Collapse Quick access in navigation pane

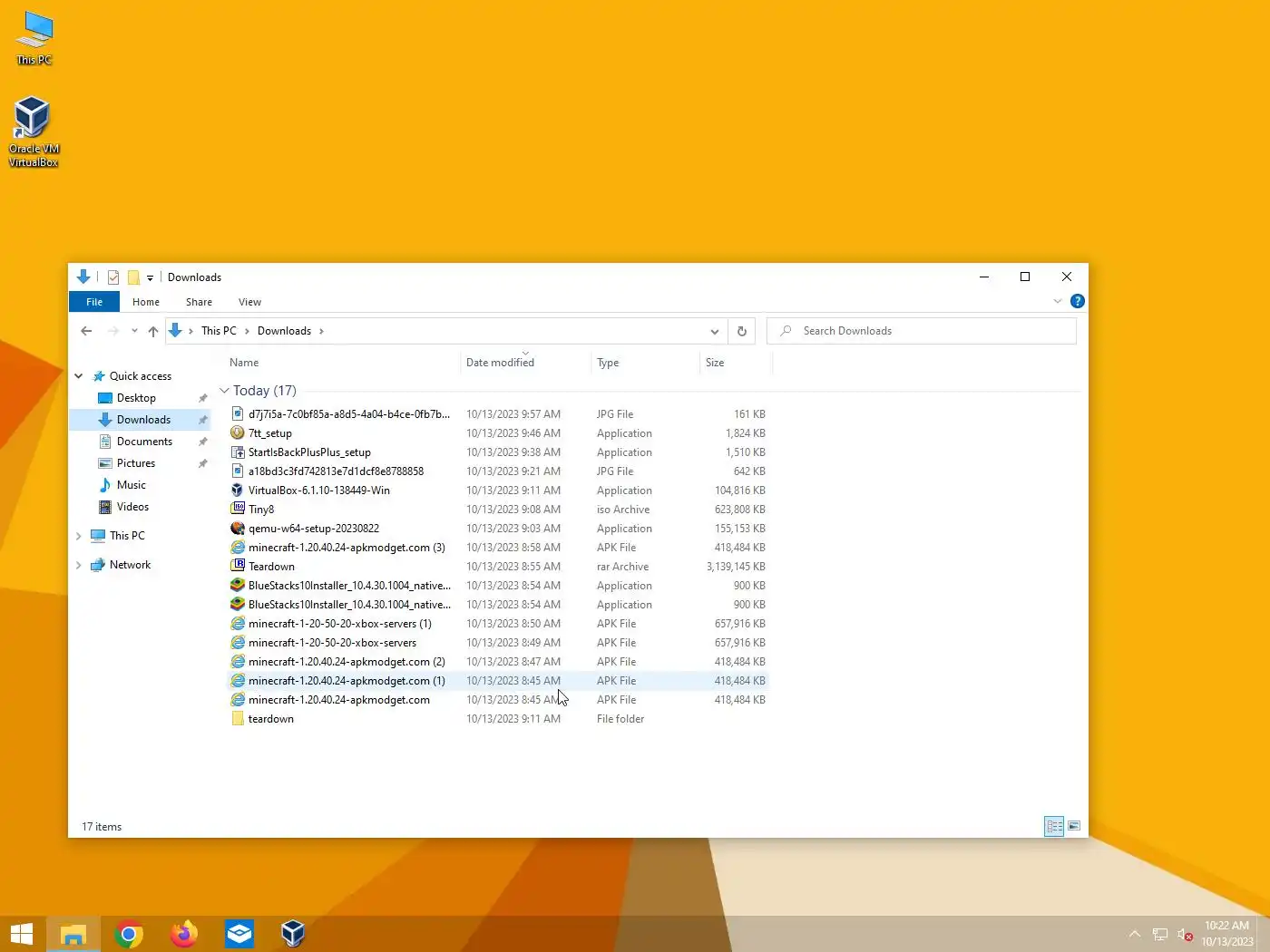click(79, 376)
